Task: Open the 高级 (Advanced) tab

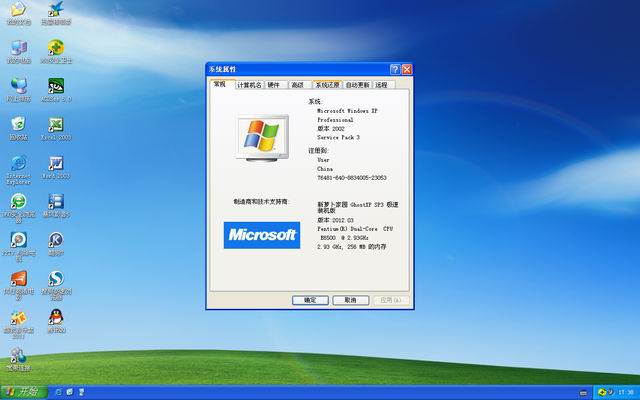Action: coord(300,85)
